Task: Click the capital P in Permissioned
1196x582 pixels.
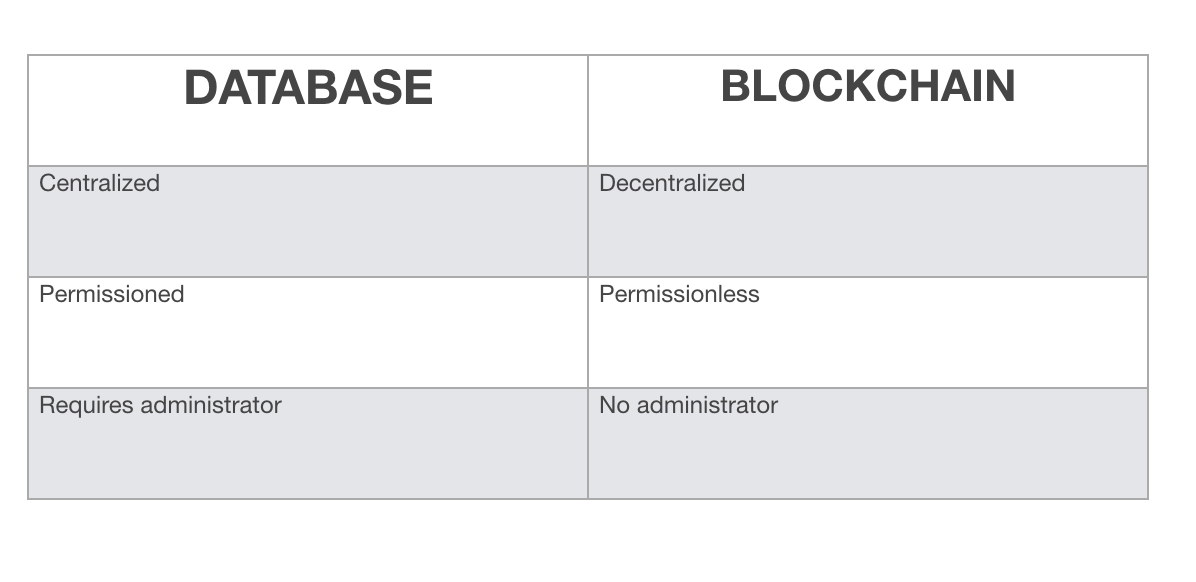Action: point(46,294)
